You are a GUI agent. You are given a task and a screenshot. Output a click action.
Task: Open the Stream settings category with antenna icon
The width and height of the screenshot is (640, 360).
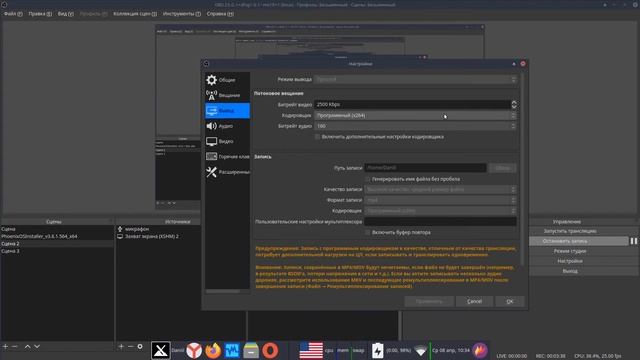(x=227, y=95)
